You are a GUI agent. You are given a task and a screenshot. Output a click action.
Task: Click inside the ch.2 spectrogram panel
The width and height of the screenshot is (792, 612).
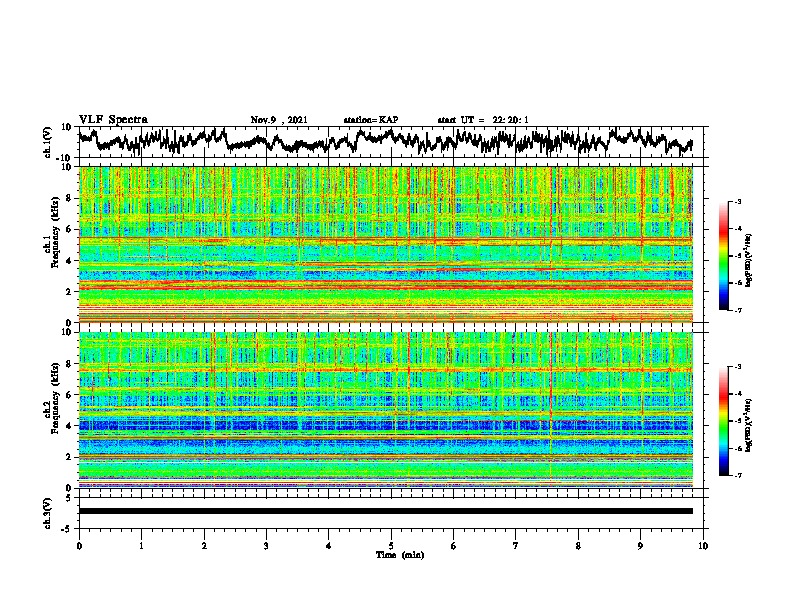pyautogui.click(x=386, y=410)
